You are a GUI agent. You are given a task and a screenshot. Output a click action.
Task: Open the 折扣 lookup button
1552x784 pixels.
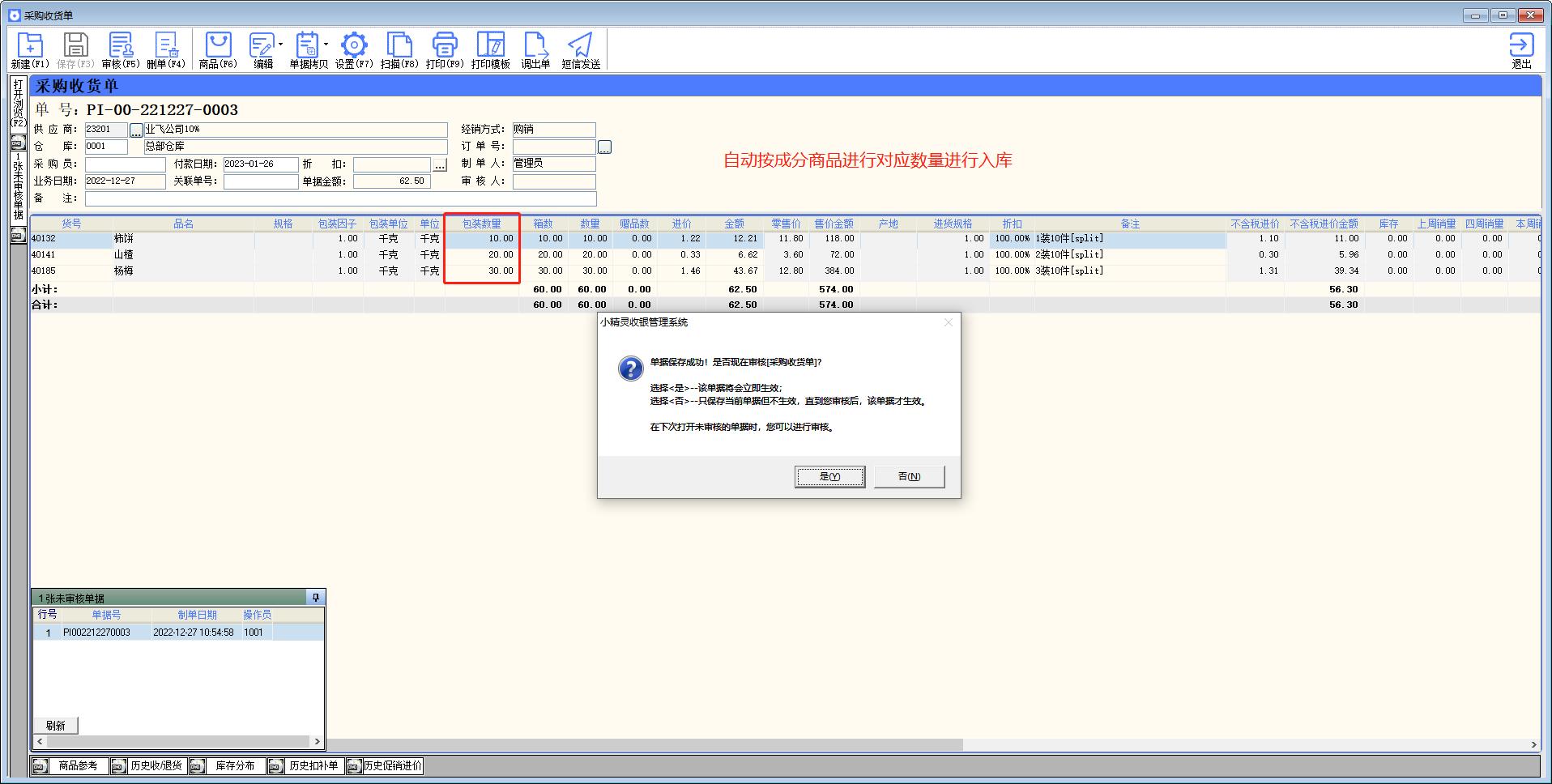(440, 164)
